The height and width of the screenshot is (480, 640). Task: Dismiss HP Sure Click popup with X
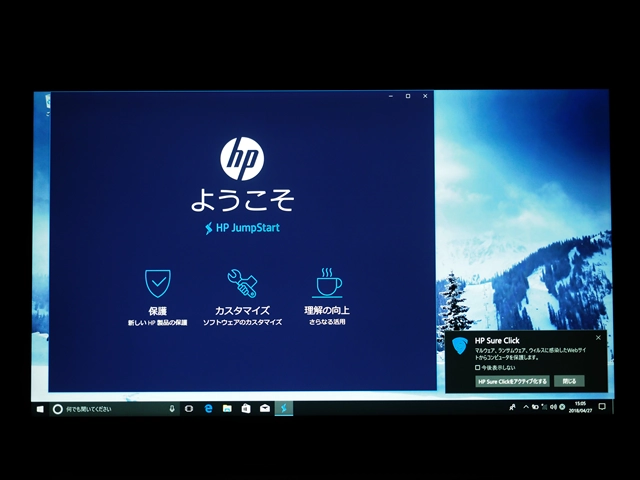click(x=598, y=338)
